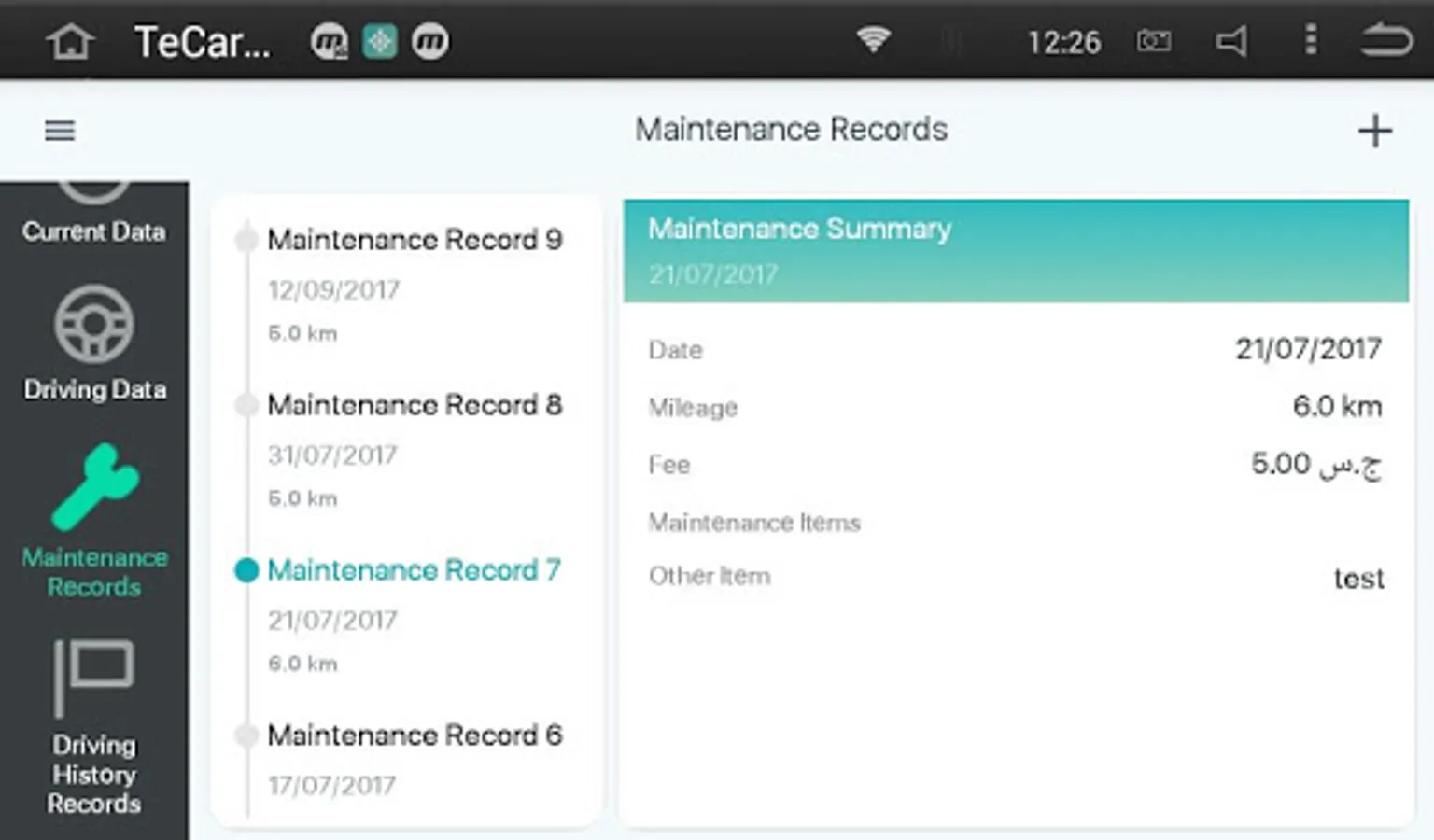The width and height of the screenshot is (1434, 840).
Task: Select Maintenance Record 6 entry
Action: point(411,760)
